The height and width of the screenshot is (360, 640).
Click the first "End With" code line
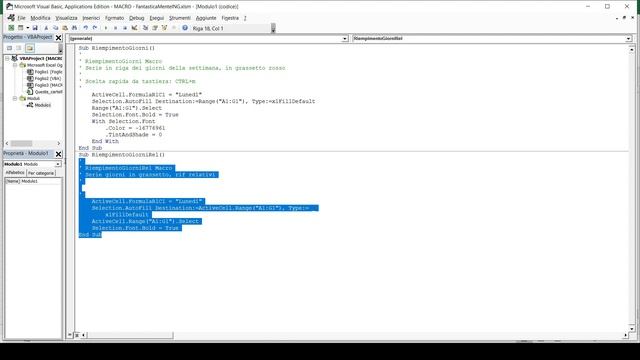[x=105, y=141]
